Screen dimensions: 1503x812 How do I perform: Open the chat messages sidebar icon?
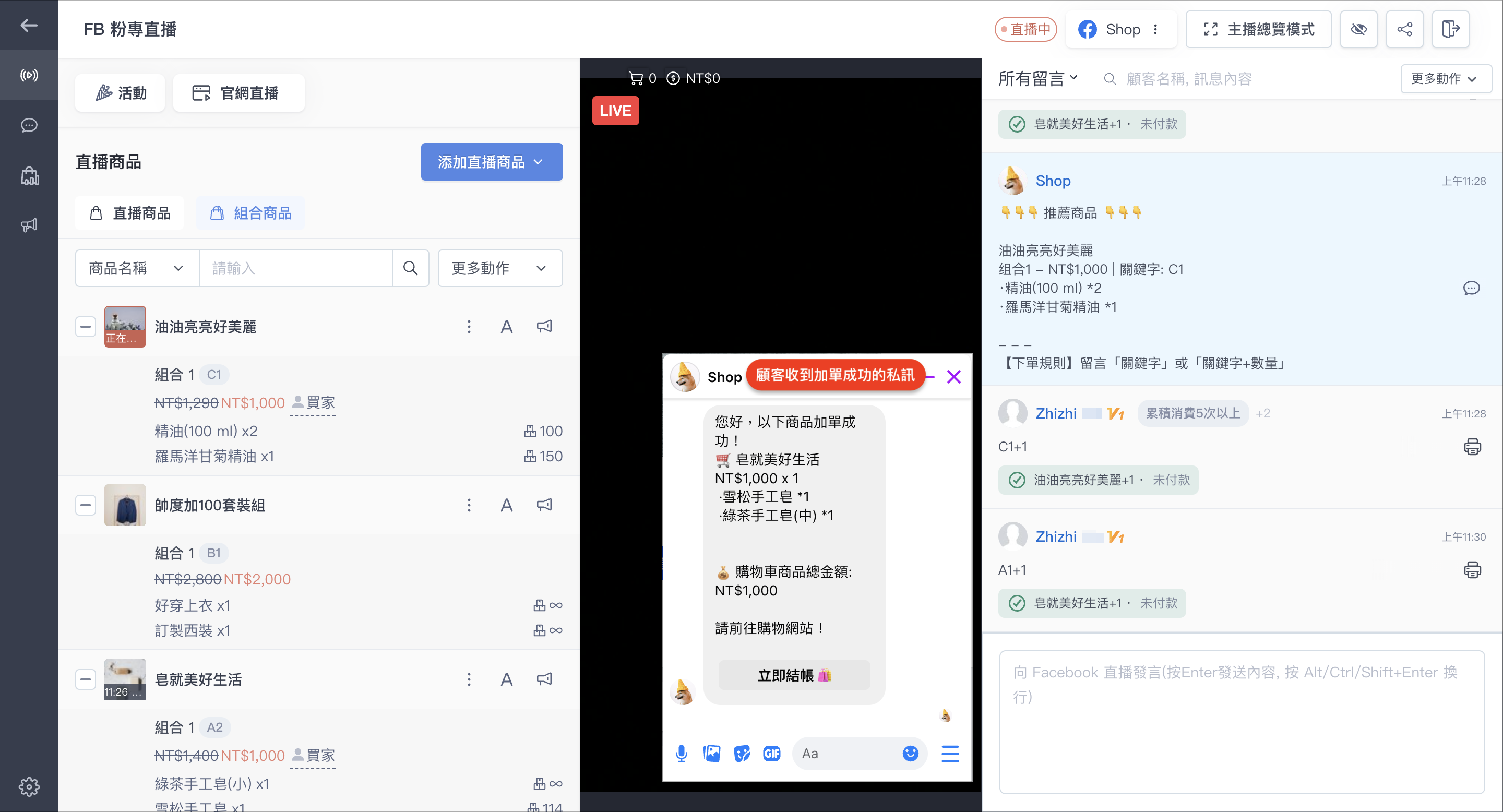29,125
